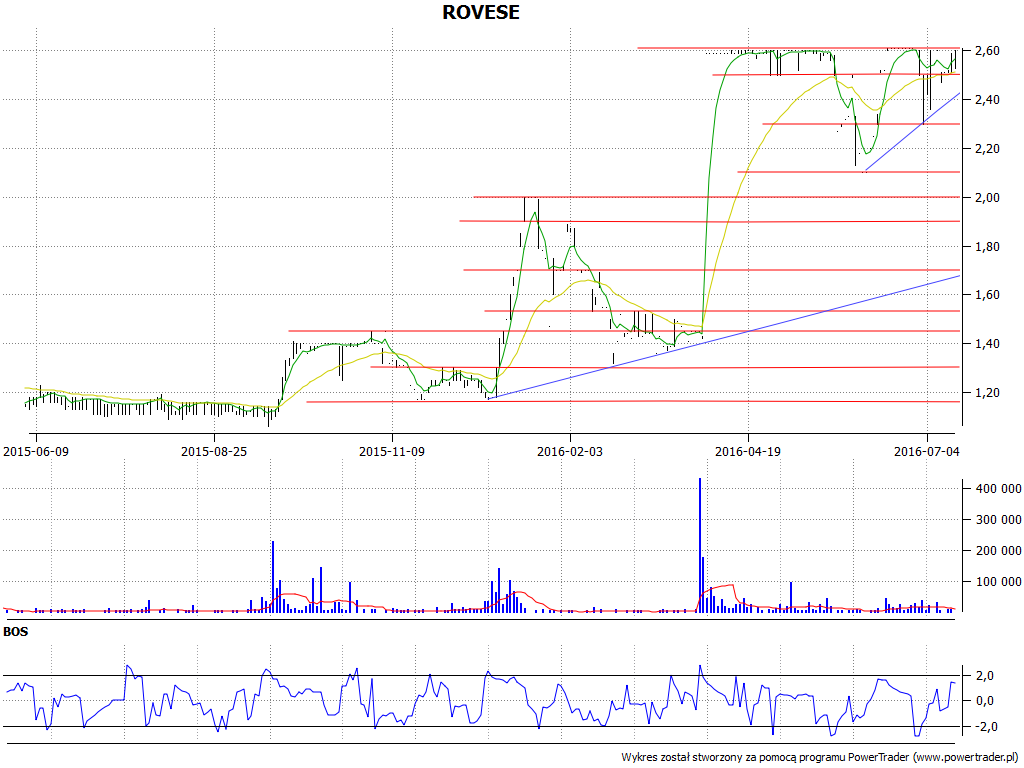Click the 1,60 price axis value
The image size is (1024, 768).
987,295
